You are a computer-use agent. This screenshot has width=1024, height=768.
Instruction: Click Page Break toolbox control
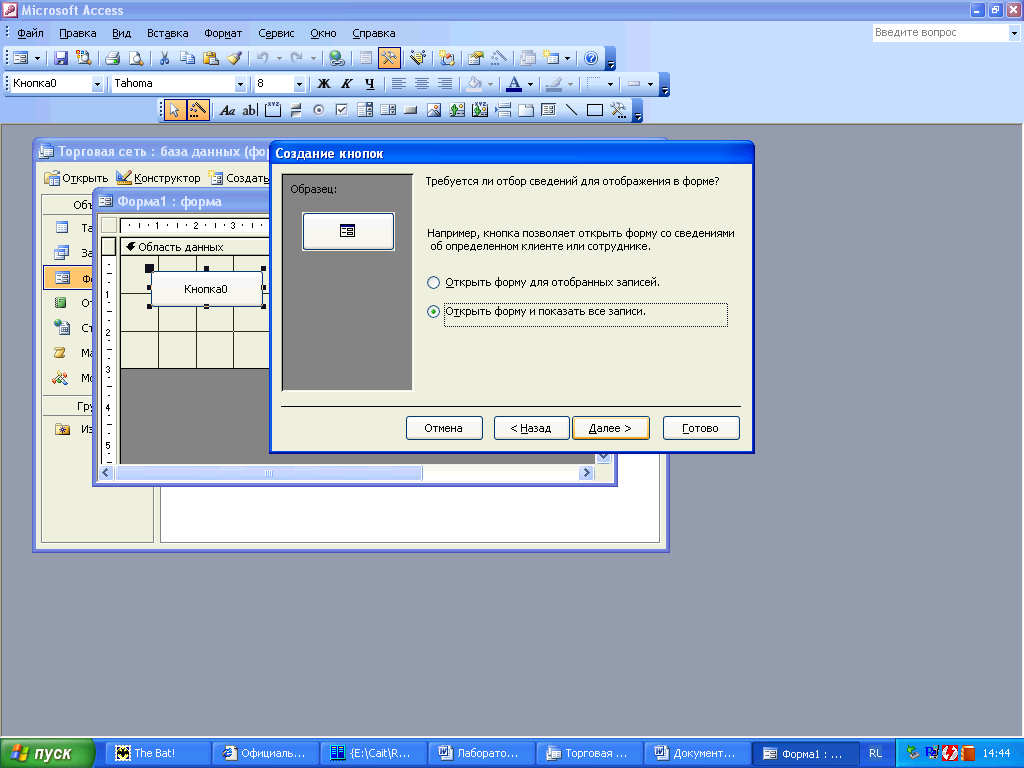tap(503, 110)
